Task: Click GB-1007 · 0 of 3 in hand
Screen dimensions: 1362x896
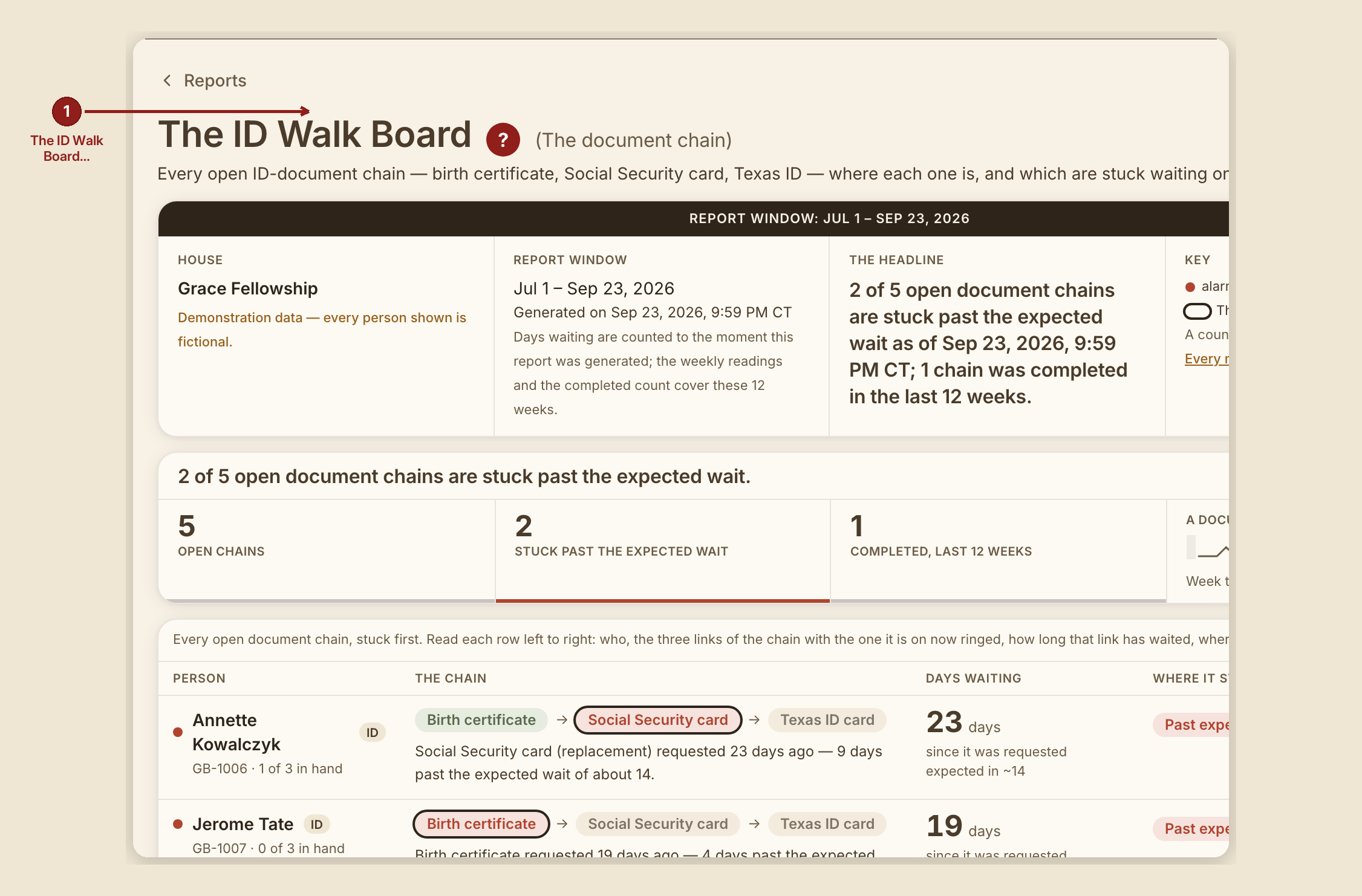Action: tap(269, 848)
